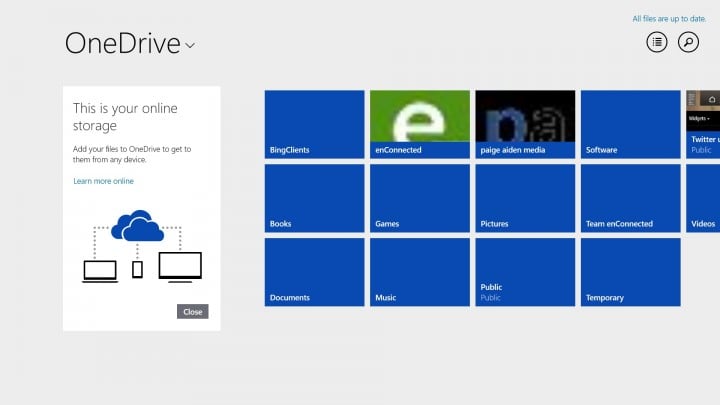Expand the OneDrive title dropdown chevron
This screenshot has width=720, height=405.
pyautogui.click(x=190, y=45)
